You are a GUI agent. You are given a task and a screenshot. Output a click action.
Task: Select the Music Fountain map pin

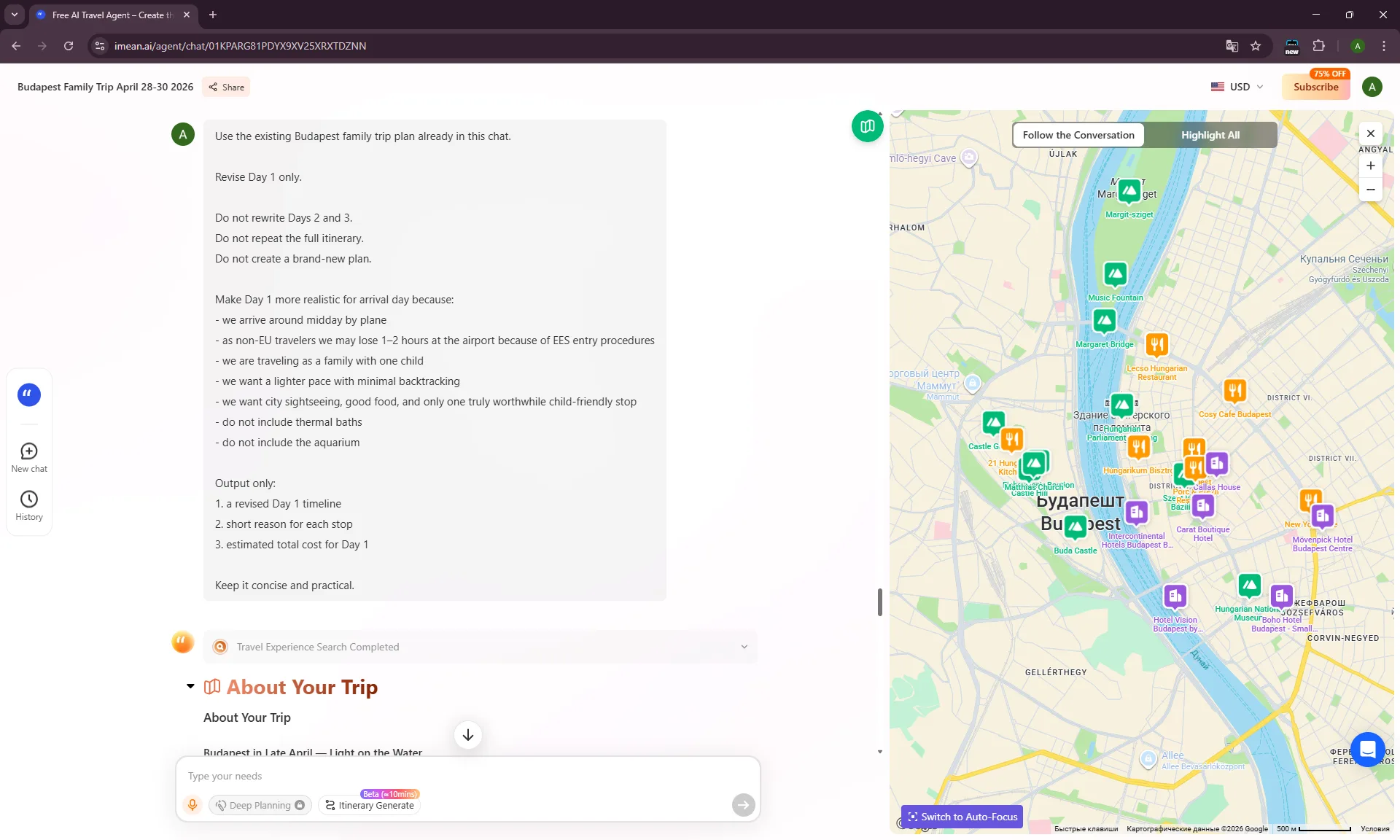pyautogui.click(x=1115, y=275)
